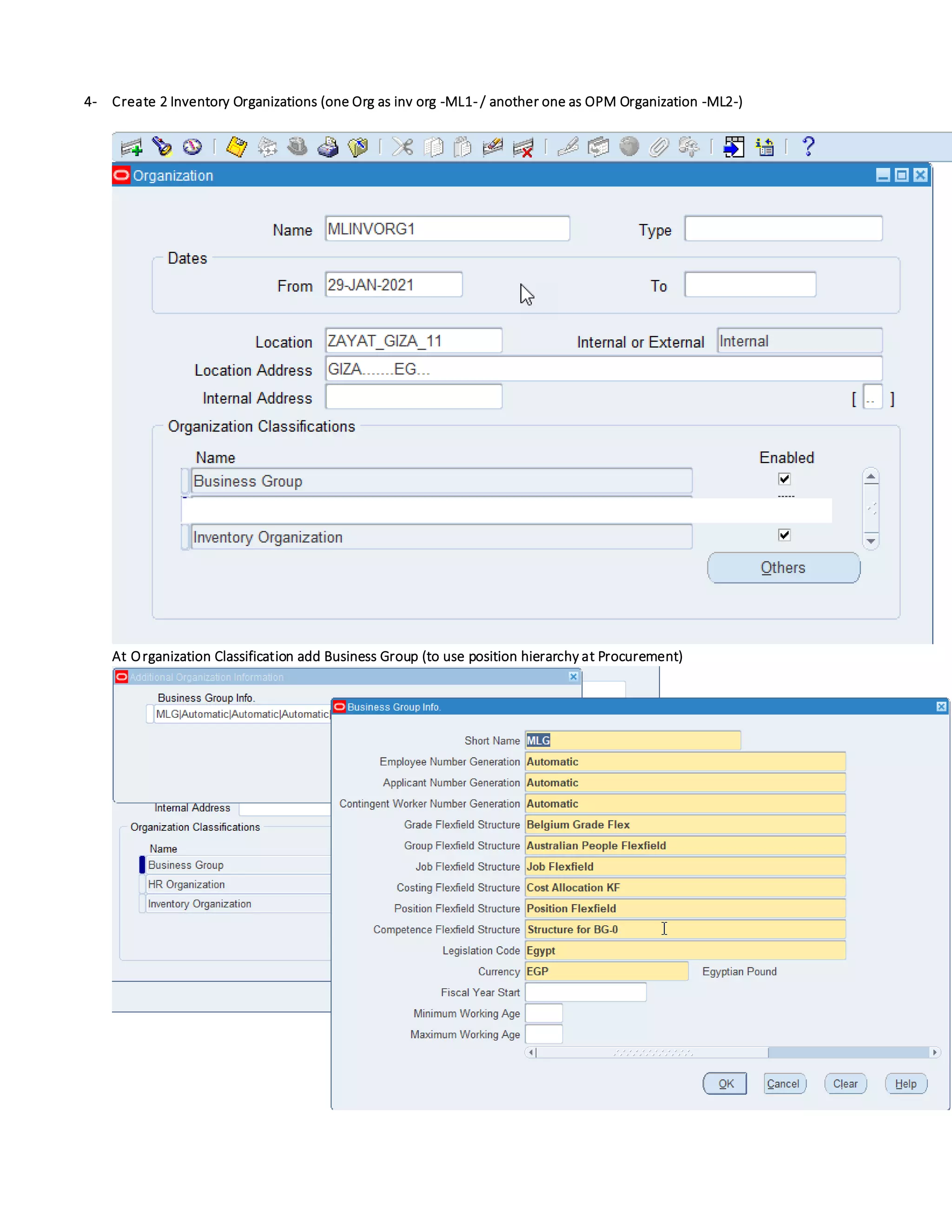Image resolution: width=952 pixels, height=1232 pixels.
Task: Click the Zoom toolbar icon
Action: tap(598, 147)
